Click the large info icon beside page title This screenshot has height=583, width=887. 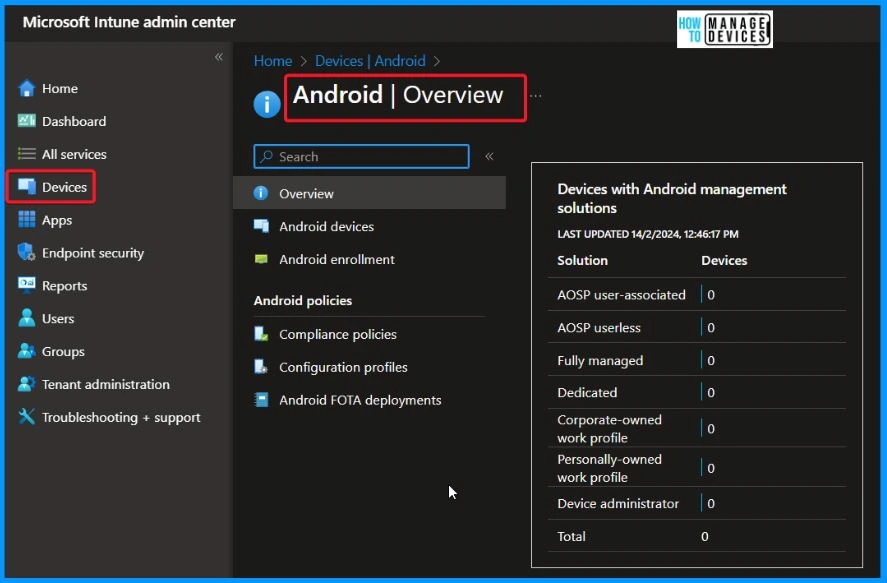click(x=267, y=104)
